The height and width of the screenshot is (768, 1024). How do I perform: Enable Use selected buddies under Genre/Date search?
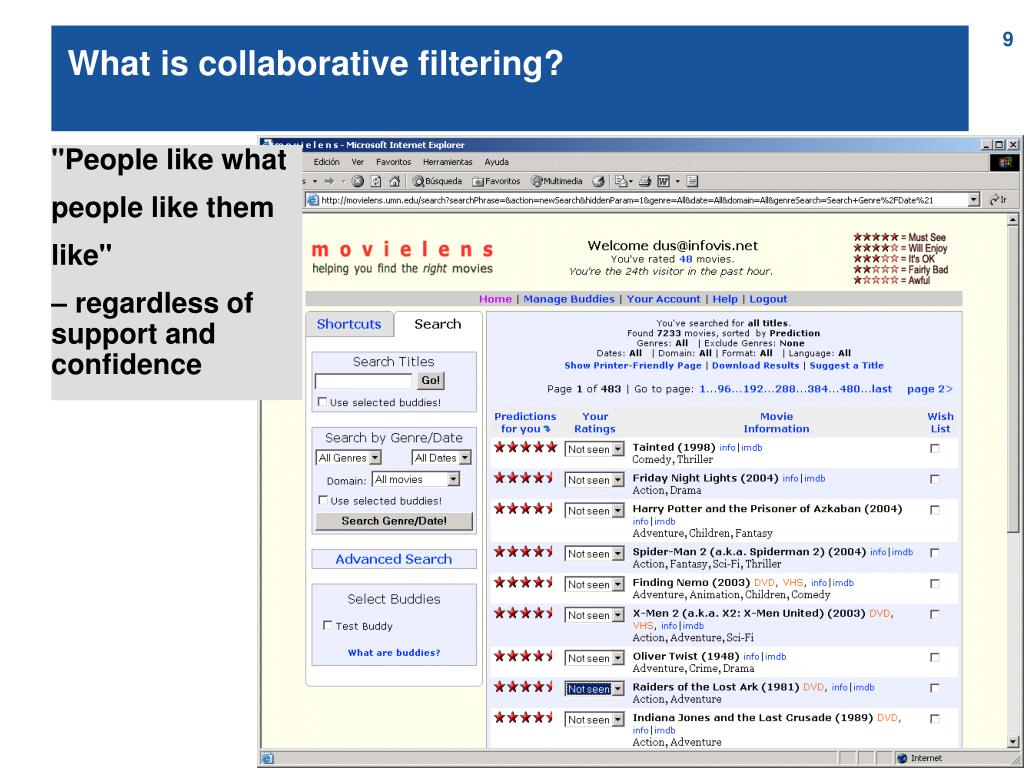(x=323, y=500)
